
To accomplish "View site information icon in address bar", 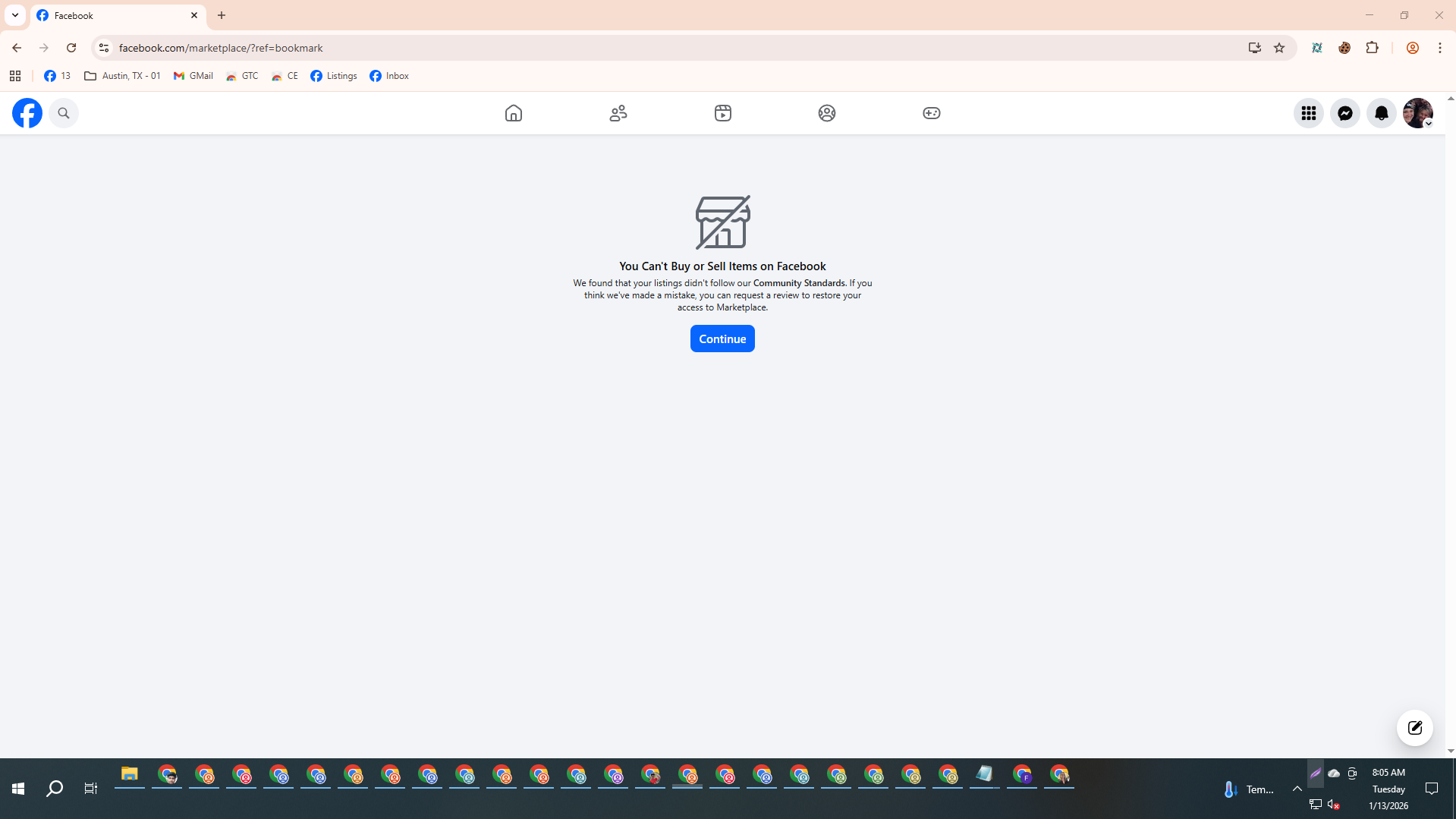I will click(104, 48).
